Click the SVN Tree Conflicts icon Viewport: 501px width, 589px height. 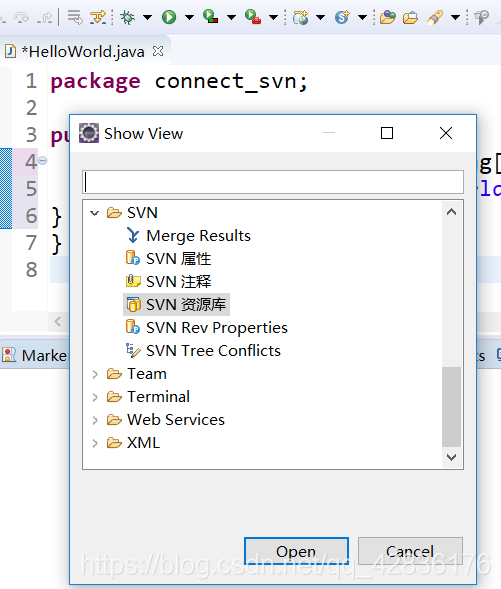(x=133, y=350)
